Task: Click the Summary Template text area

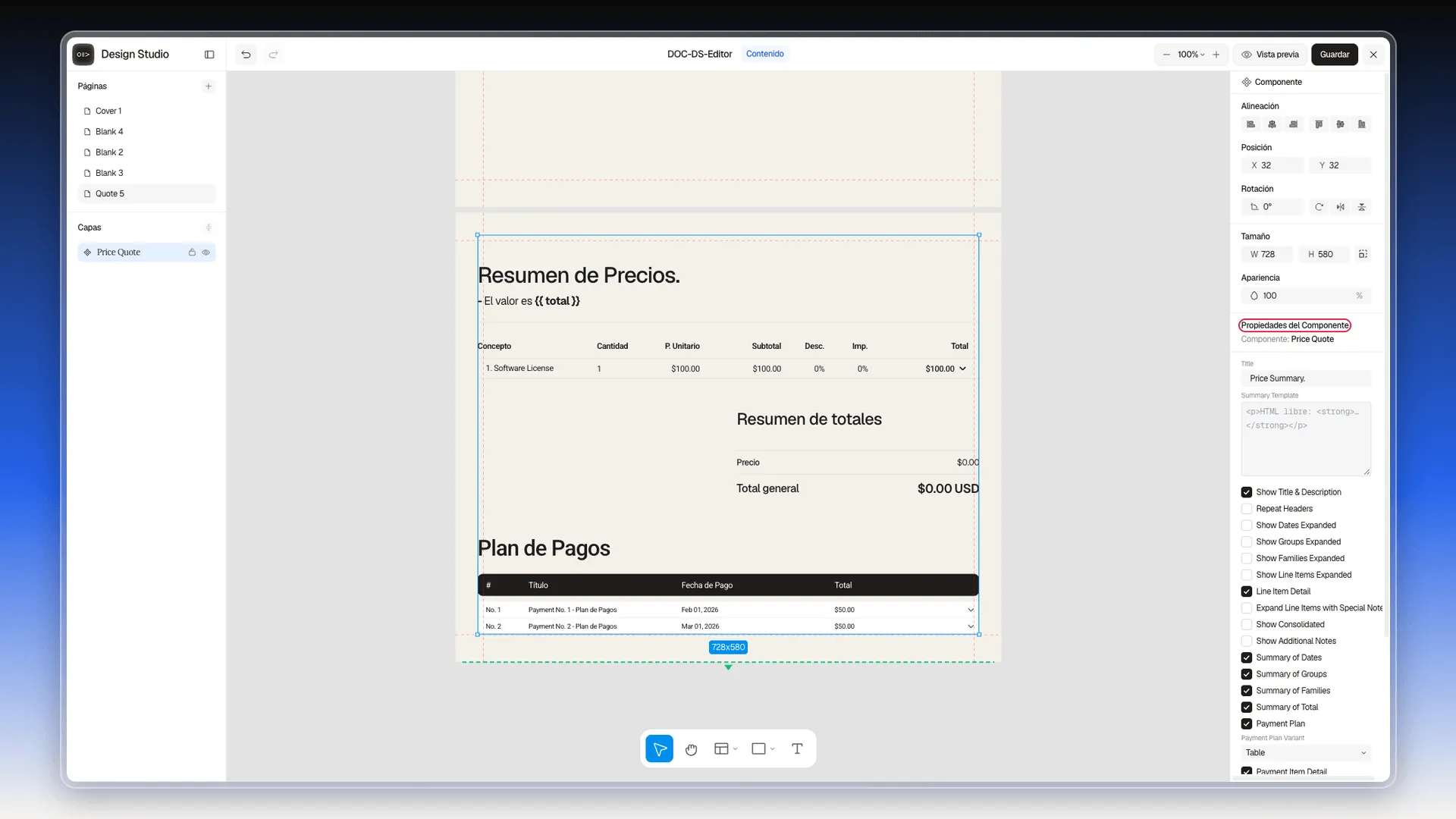Action: tap(1306, 439)
